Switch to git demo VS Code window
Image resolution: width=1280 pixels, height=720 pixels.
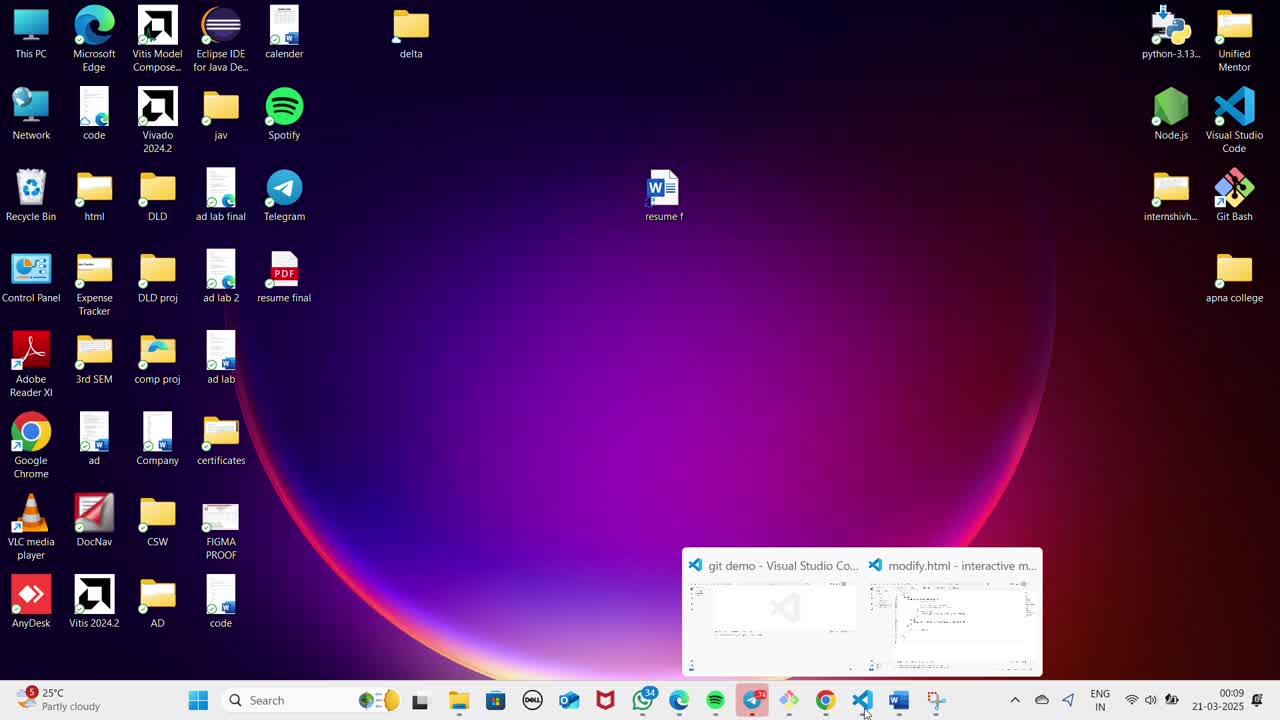[771, 610]
